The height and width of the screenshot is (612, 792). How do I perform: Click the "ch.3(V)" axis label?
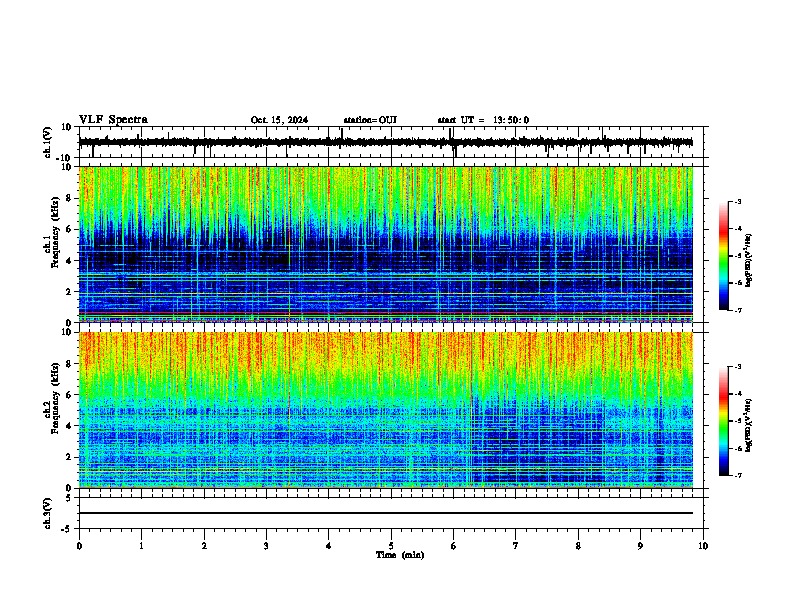pyautogui.click(x=48, y=513)
